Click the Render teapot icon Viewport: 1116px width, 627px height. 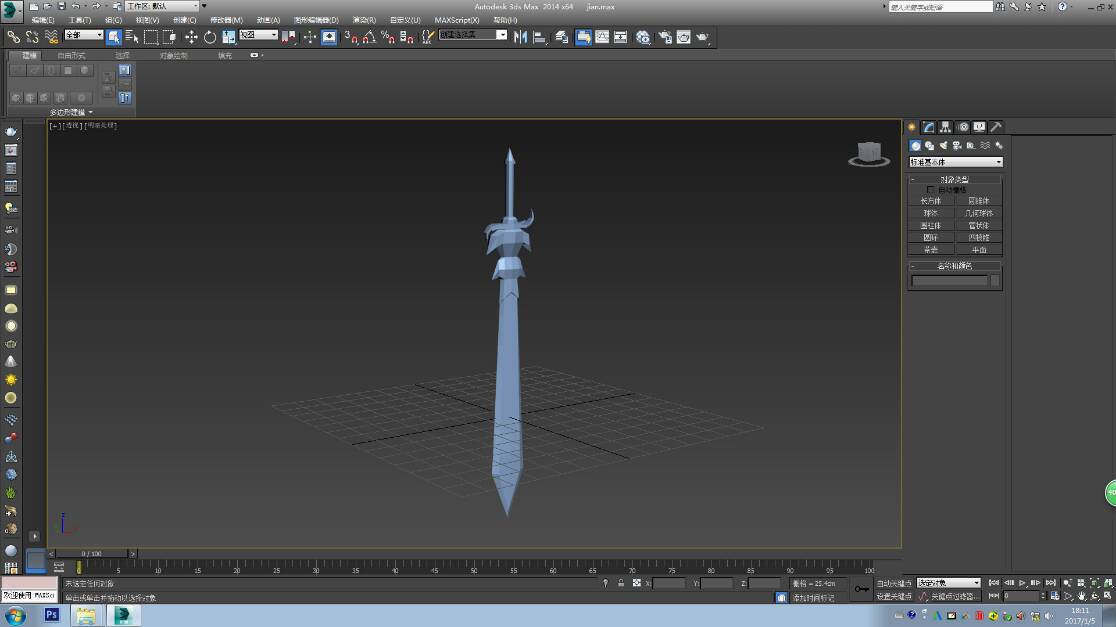702,37
